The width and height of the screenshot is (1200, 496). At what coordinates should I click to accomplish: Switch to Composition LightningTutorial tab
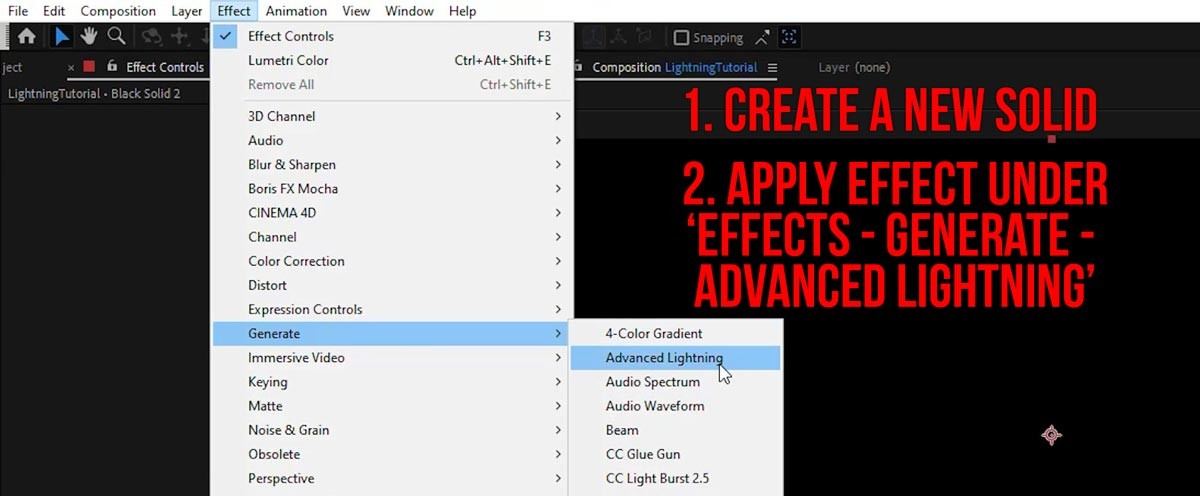click(x=674, y=68)
